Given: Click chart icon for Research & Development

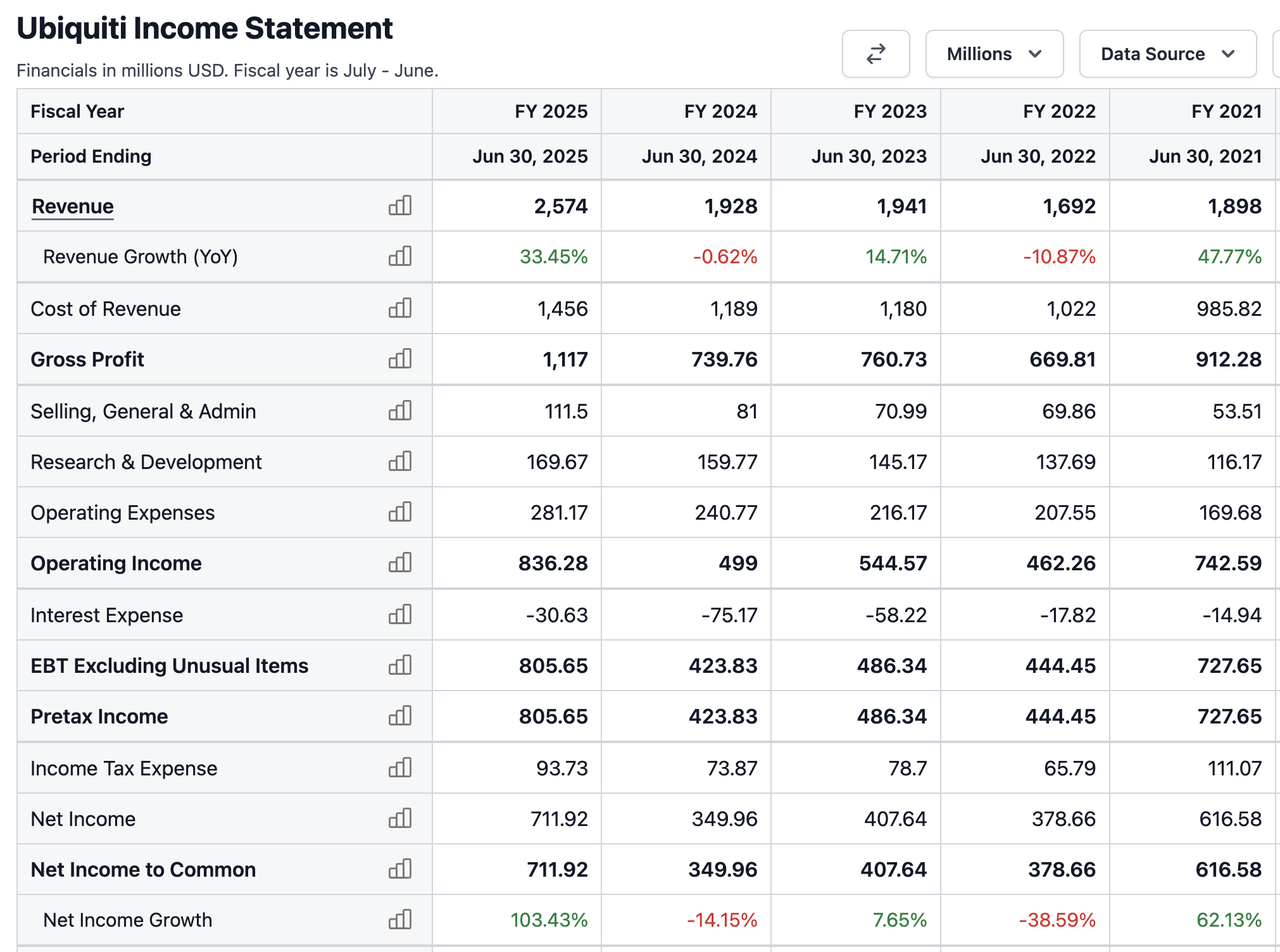Looking at the screenshot, I should (400, 461).
